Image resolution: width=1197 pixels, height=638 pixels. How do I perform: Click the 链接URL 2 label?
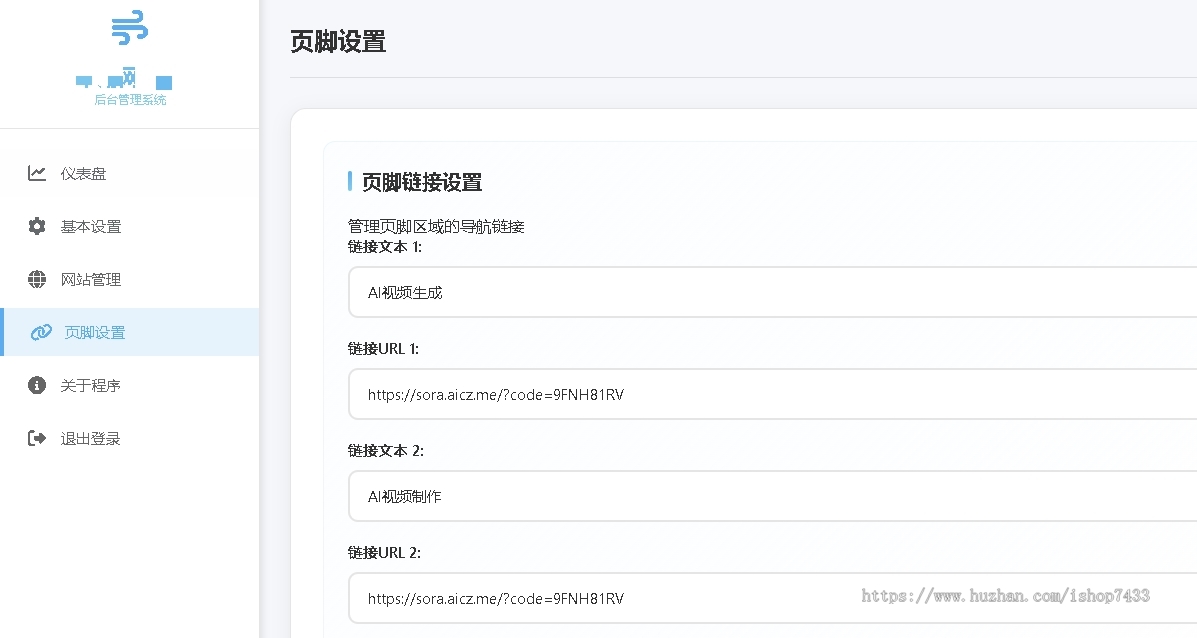(384, 553)
